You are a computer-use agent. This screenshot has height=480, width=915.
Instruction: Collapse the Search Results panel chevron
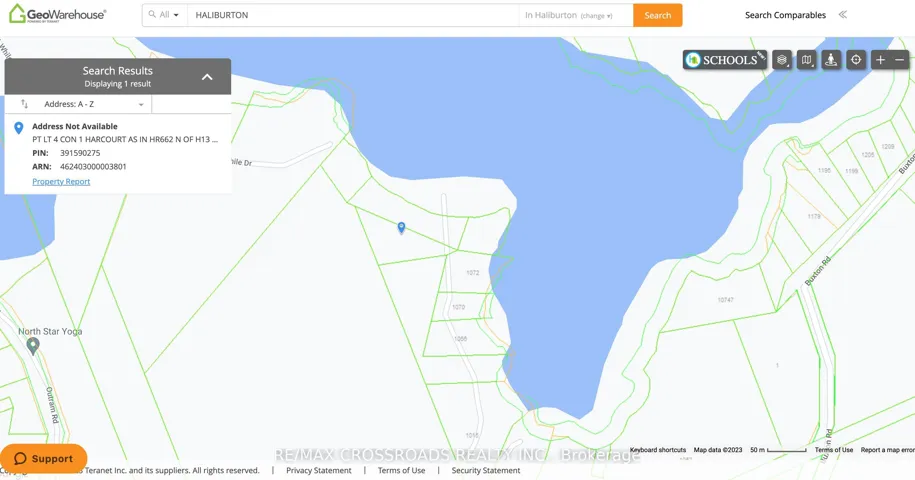(x=207, y=76)
